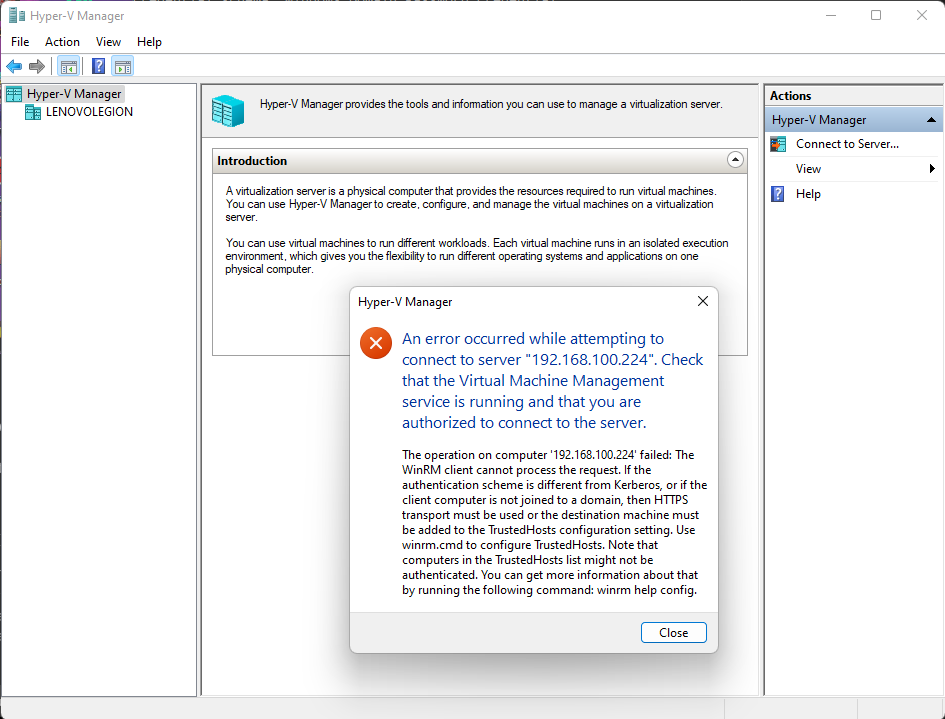Click the Forward arrow toolbar icon
945x719 pixels.
(x=37, y=66)
